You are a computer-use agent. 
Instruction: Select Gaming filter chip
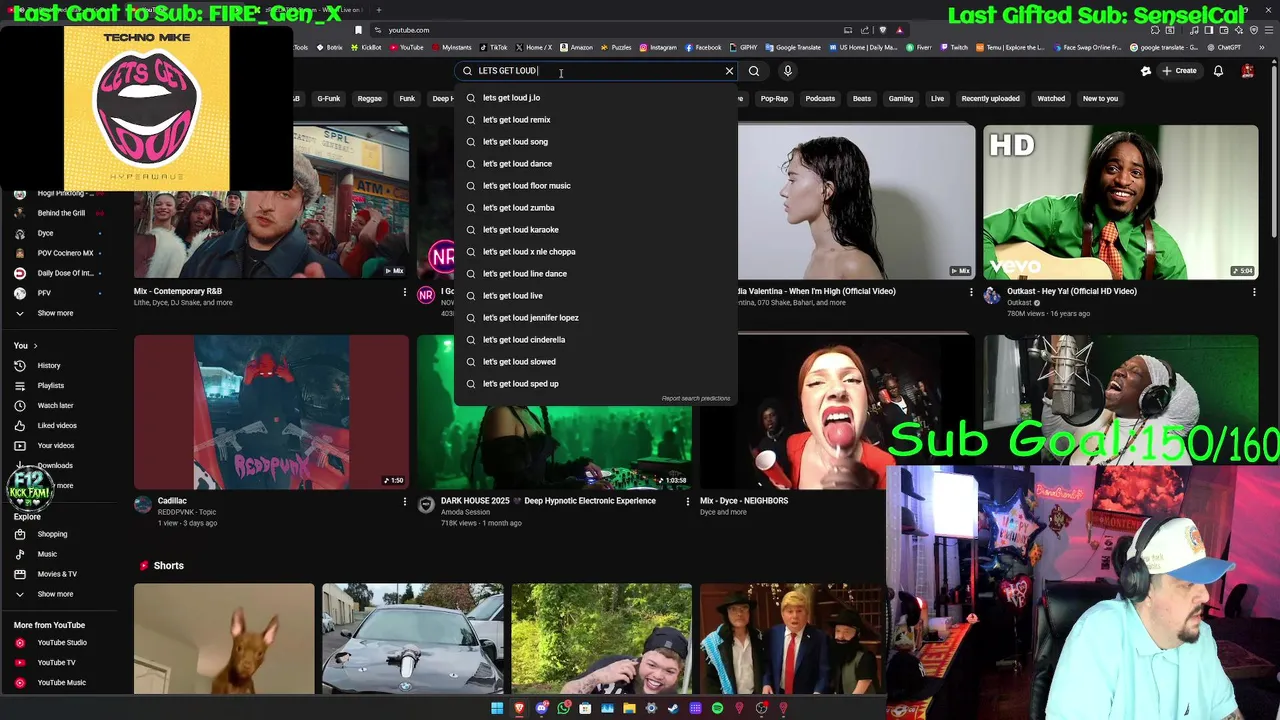click(x=901, y=99)
